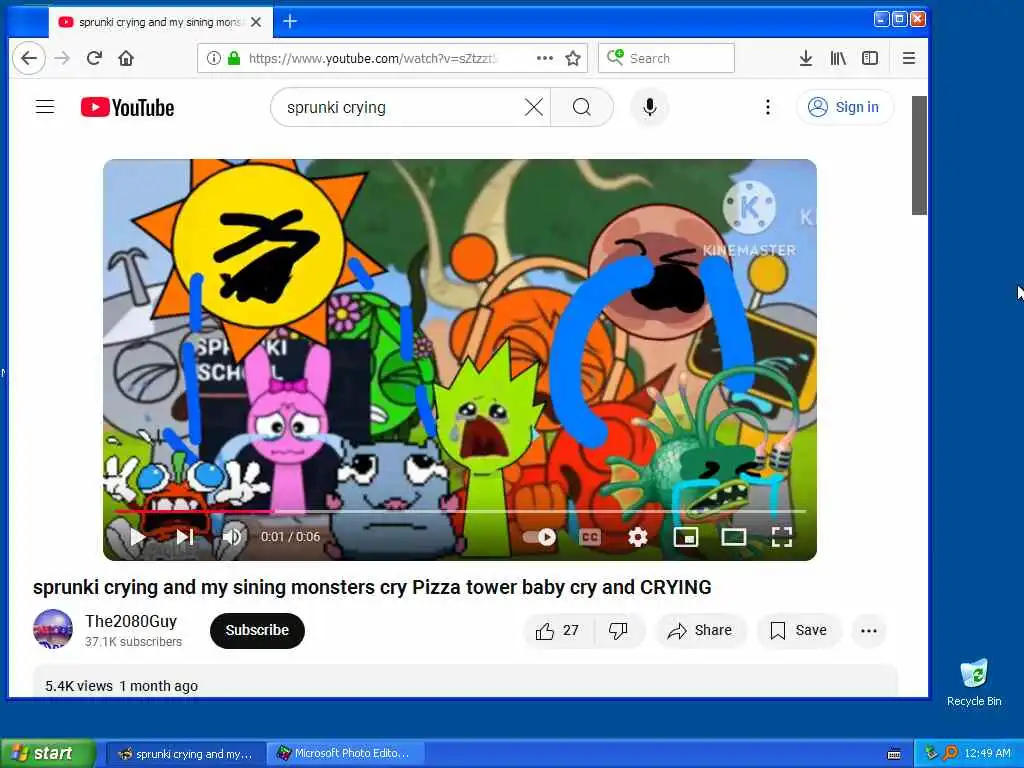1024x768 pixels.
Task: Open a new browser tab with plus
Action: click(290, 22)
